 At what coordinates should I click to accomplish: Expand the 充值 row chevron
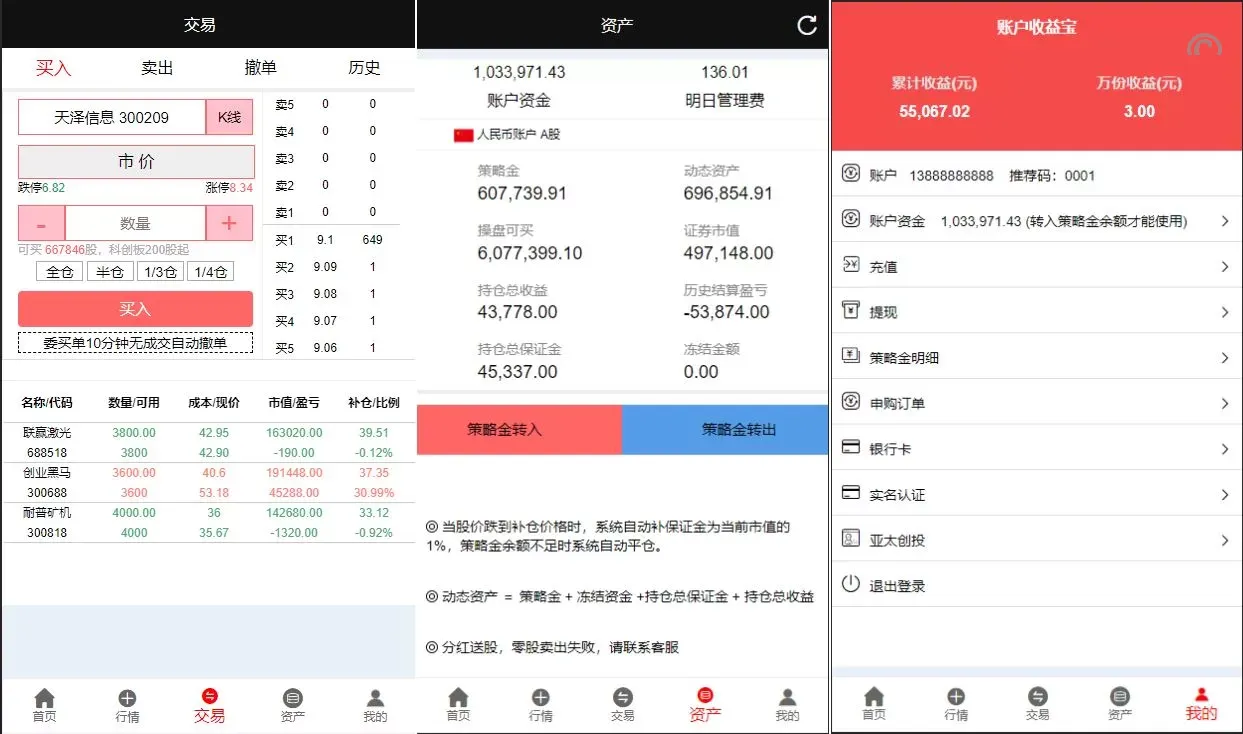tap(1225, 267)
